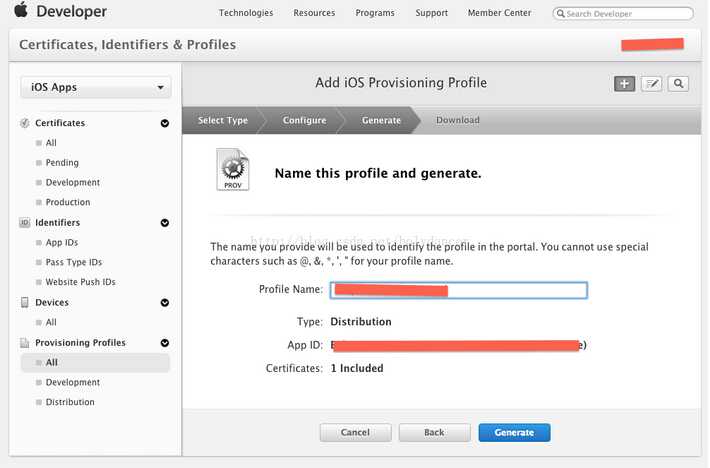
Task: Collapse the Provisioning Profiles section arrow
Action: click(165, 343)
